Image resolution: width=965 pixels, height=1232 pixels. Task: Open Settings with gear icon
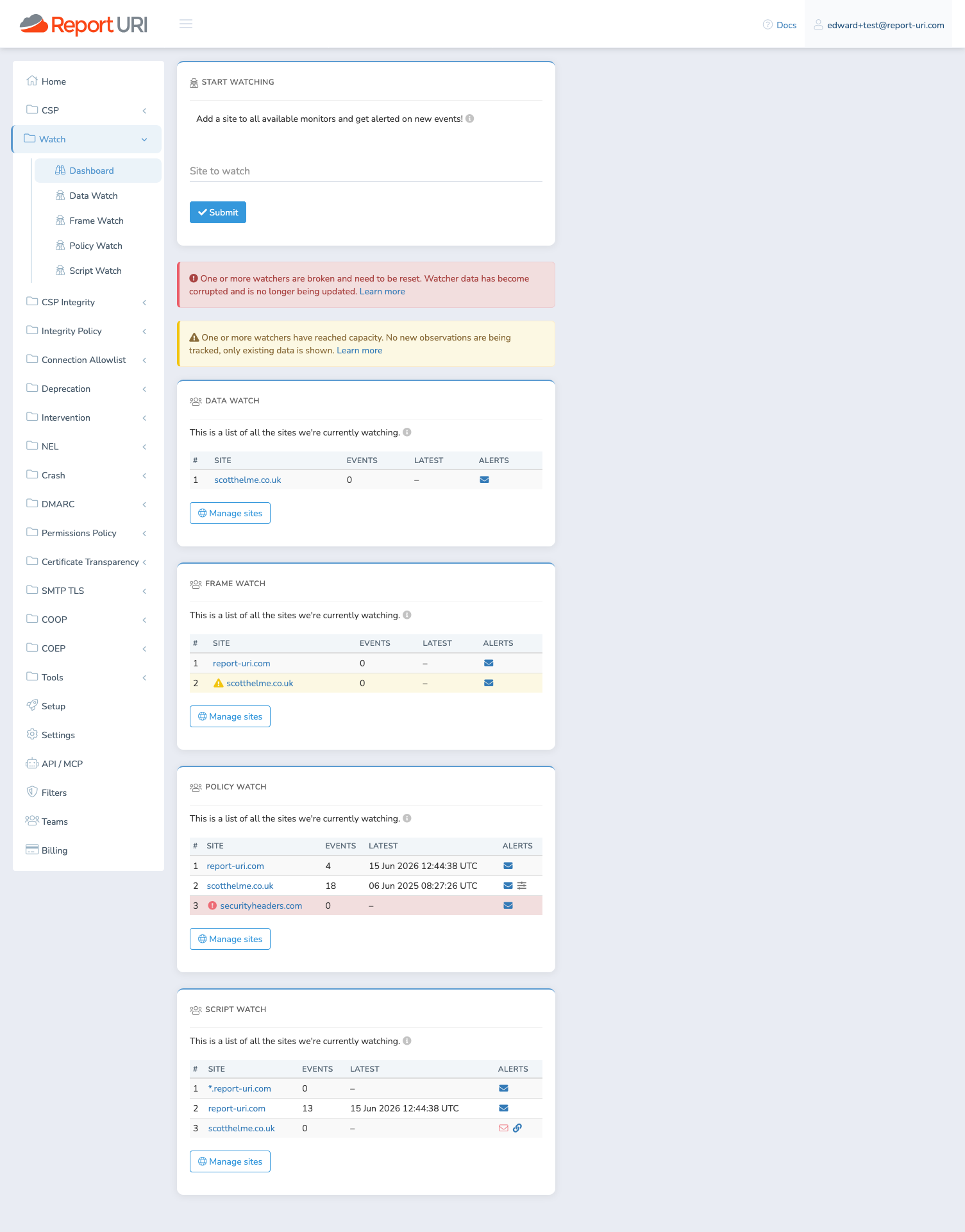coord(88,735)
